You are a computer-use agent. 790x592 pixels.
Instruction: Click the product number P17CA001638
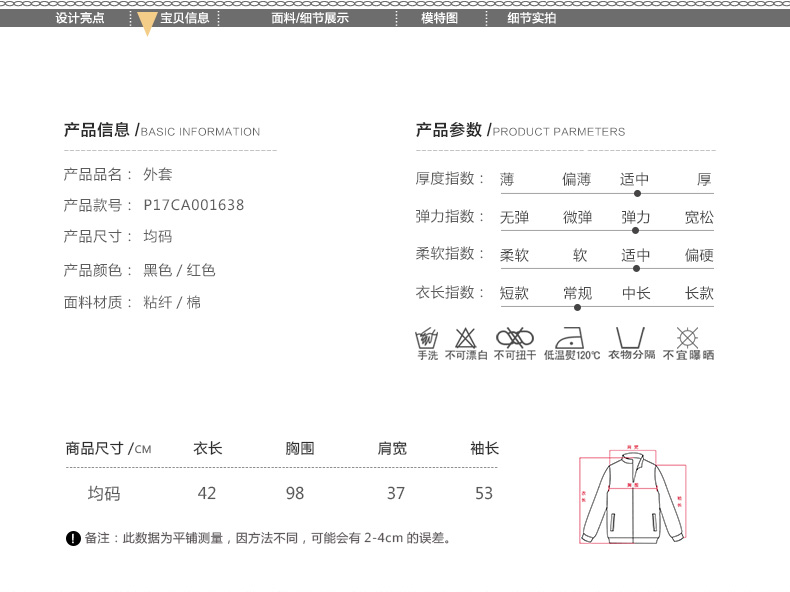(194, 205)
